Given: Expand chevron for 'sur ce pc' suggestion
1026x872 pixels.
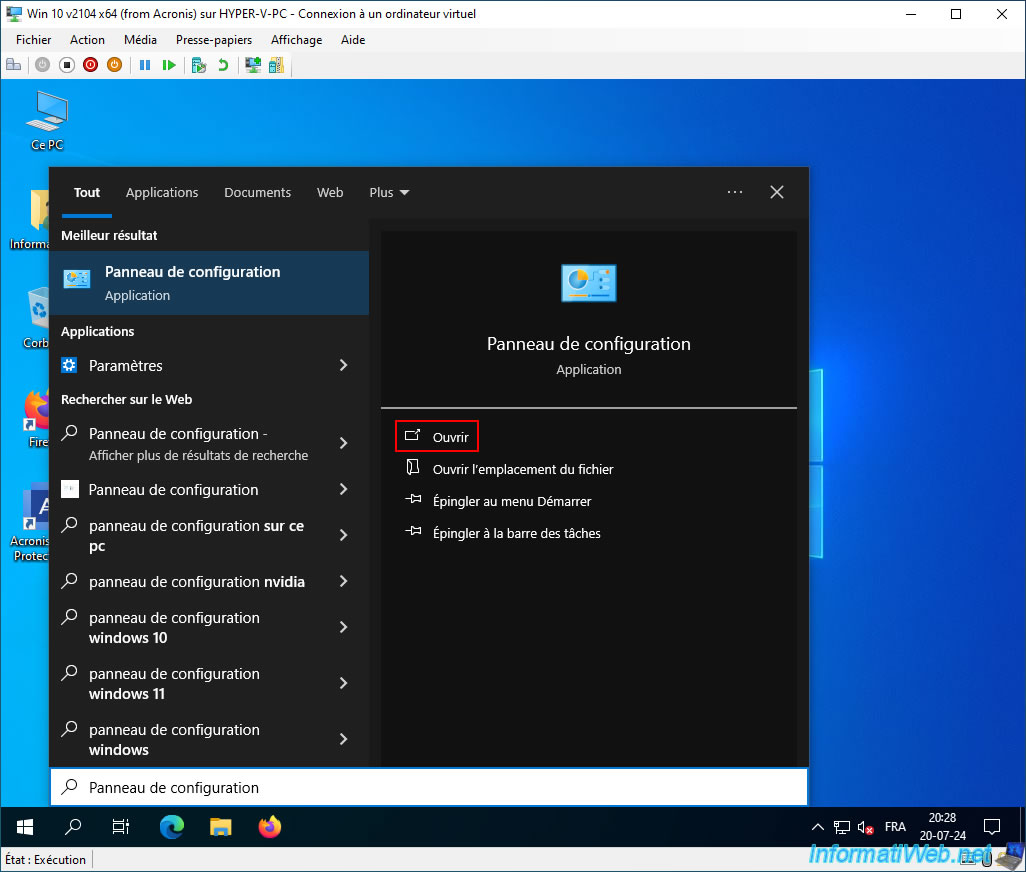Looking at the screenshot, I should [x=344, y=535].
